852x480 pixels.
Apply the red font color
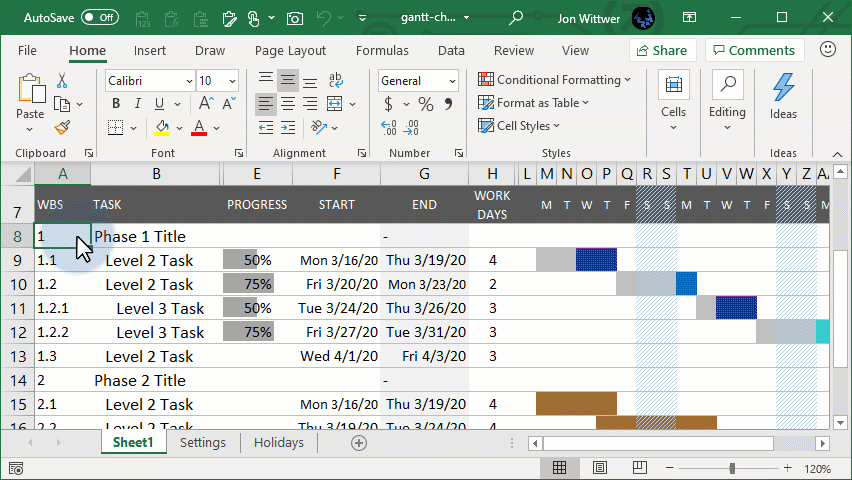(199, 128)
